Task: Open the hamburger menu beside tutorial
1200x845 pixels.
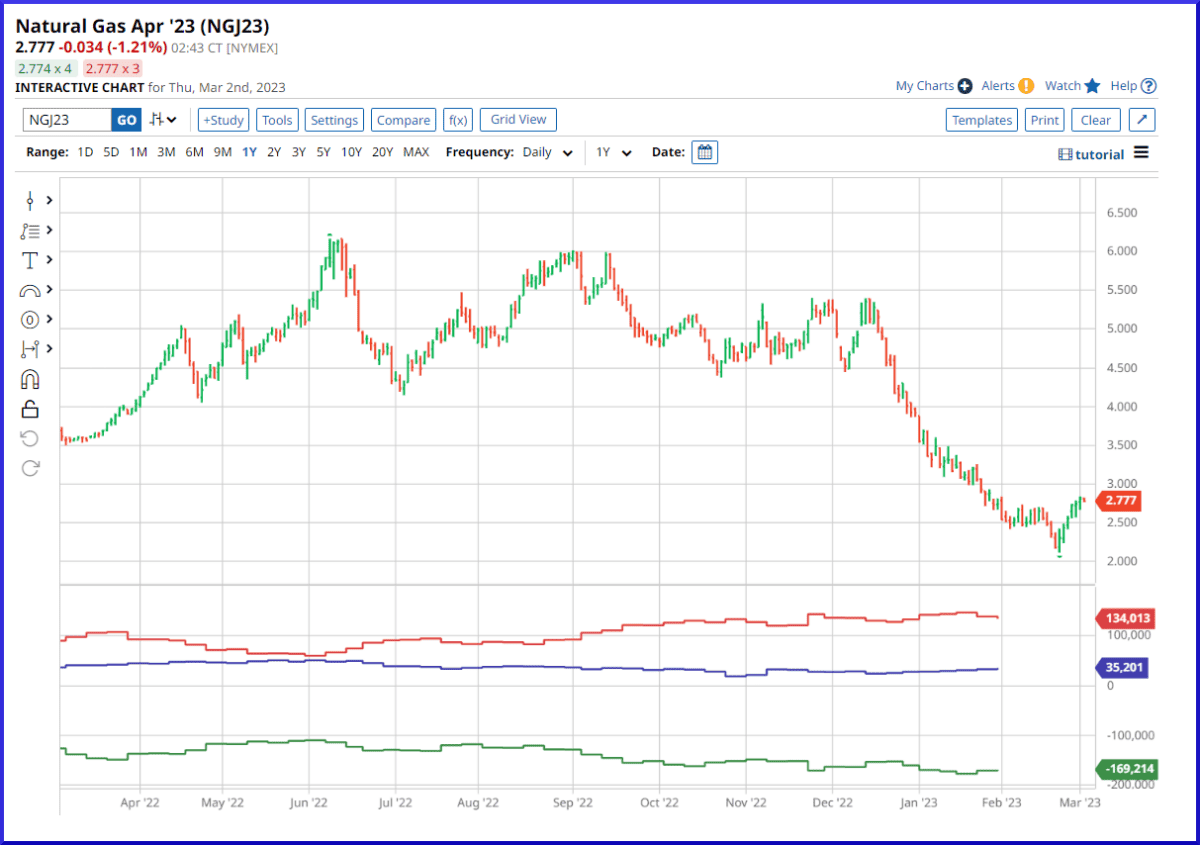Action: point(1141,153)
